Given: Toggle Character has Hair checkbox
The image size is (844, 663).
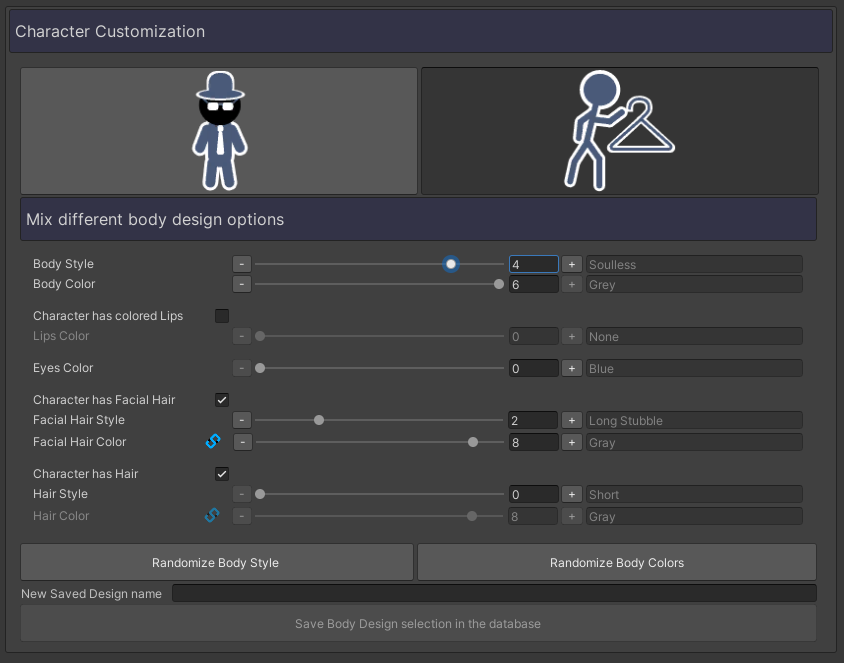Looking at the screenshot, I should (x=222, y=474).
